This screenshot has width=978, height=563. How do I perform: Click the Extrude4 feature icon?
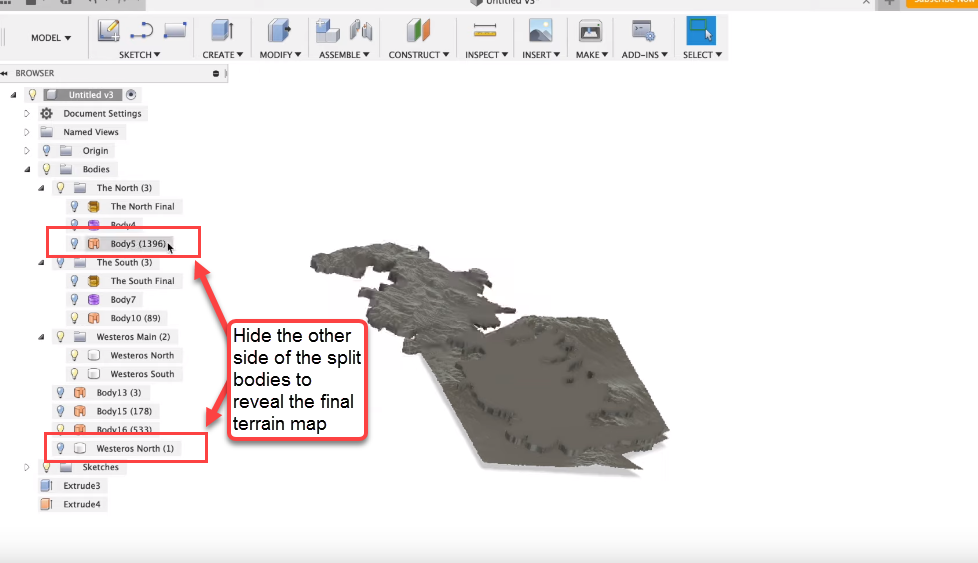[46, 504]
